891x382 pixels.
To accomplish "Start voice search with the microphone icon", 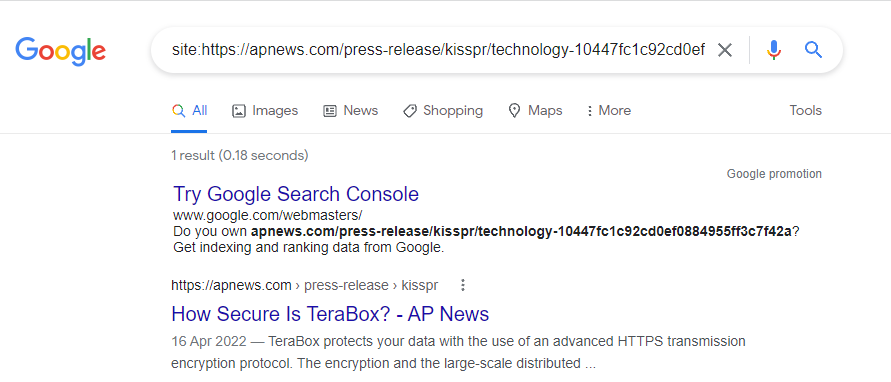I will coord(773,50).
